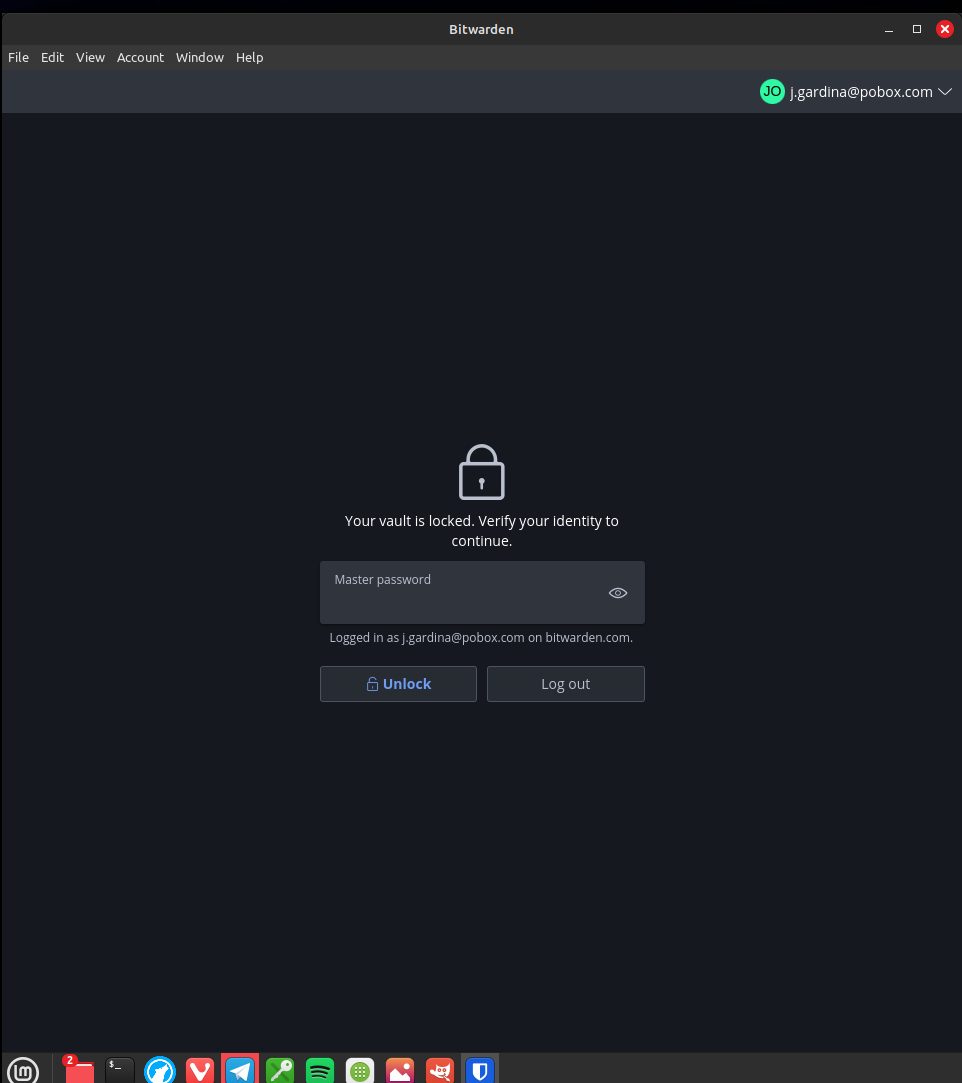Open the Linux Mint menu
The width and height of the screenshot is (962, 1083).
point(24,1069)
